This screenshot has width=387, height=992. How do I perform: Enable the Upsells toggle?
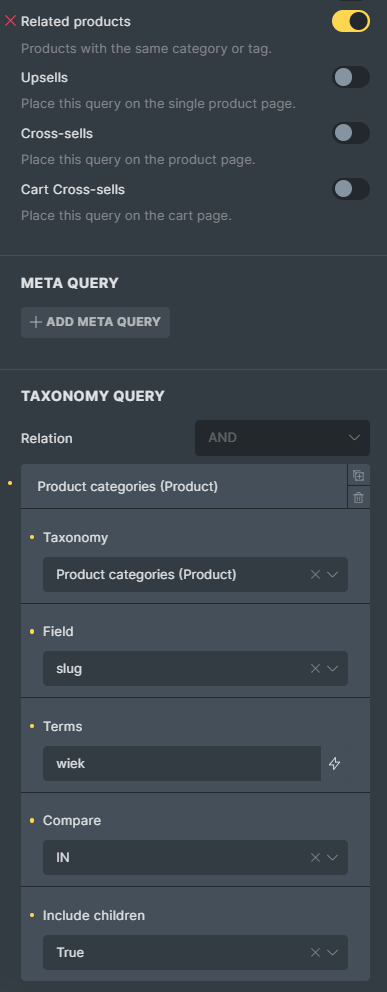351,77
